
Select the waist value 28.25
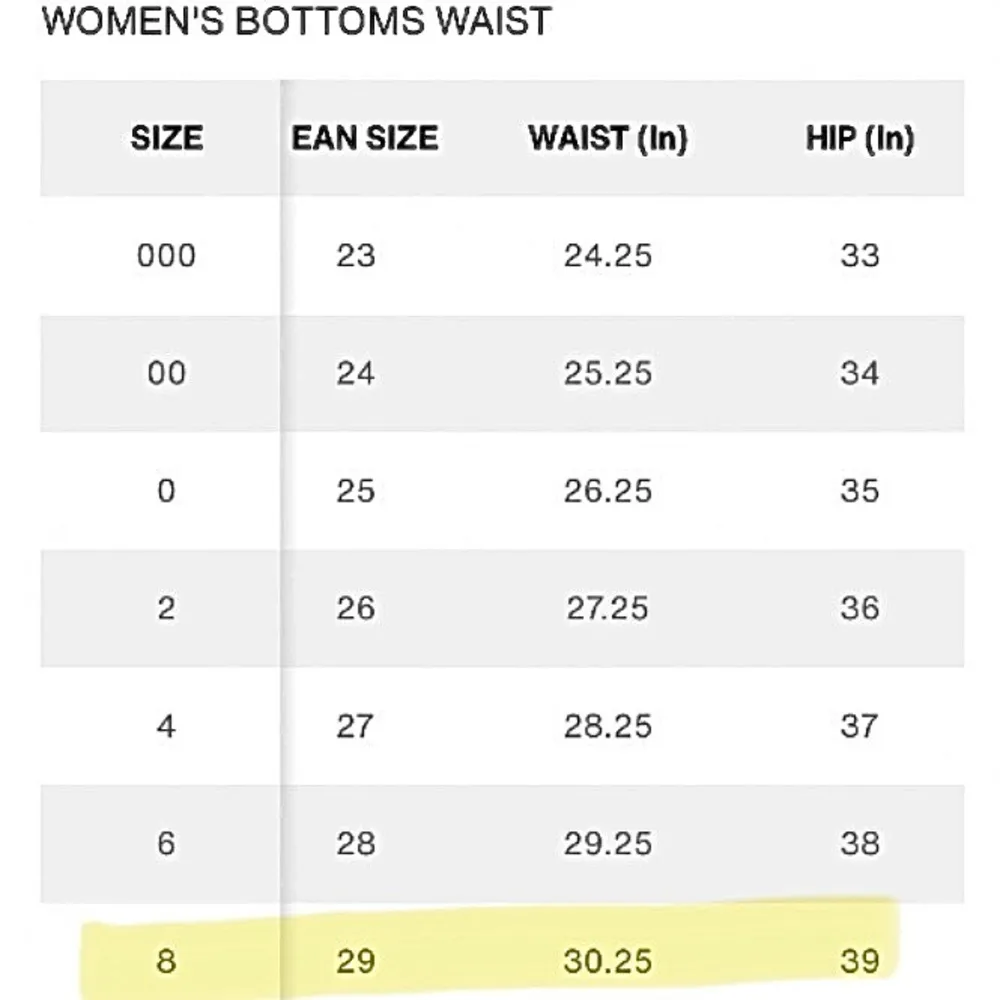click(608, 726)
